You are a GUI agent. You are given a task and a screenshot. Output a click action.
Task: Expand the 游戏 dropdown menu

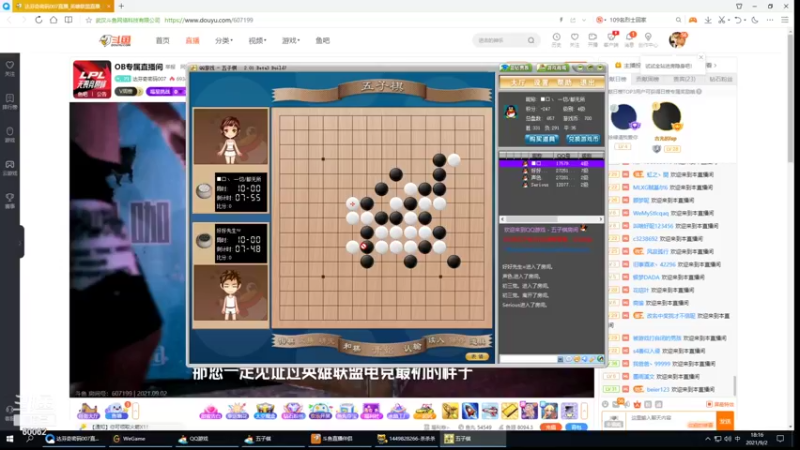tap(291, 40)
